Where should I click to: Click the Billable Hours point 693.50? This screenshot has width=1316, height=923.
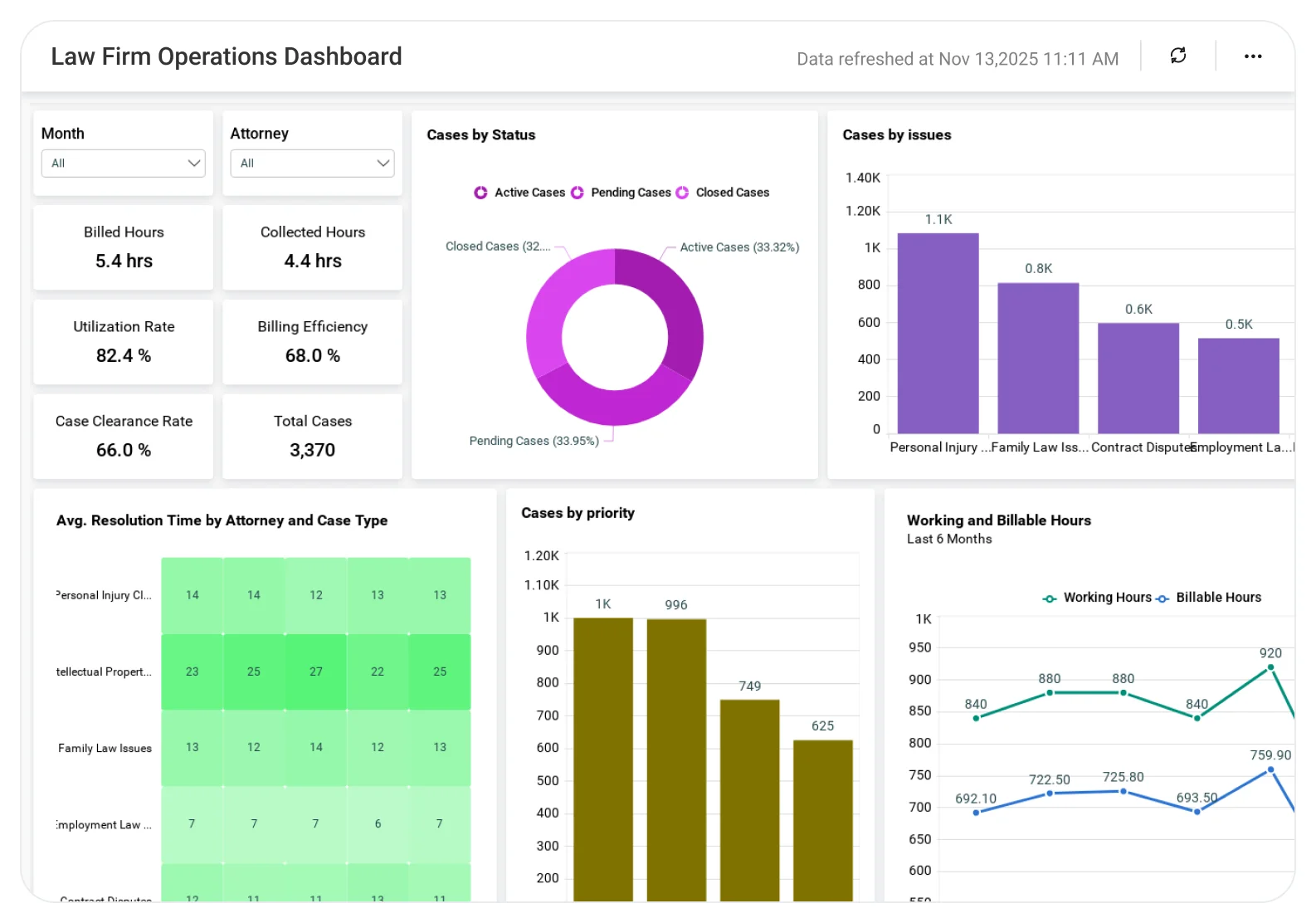click(x=1197, y=812)
